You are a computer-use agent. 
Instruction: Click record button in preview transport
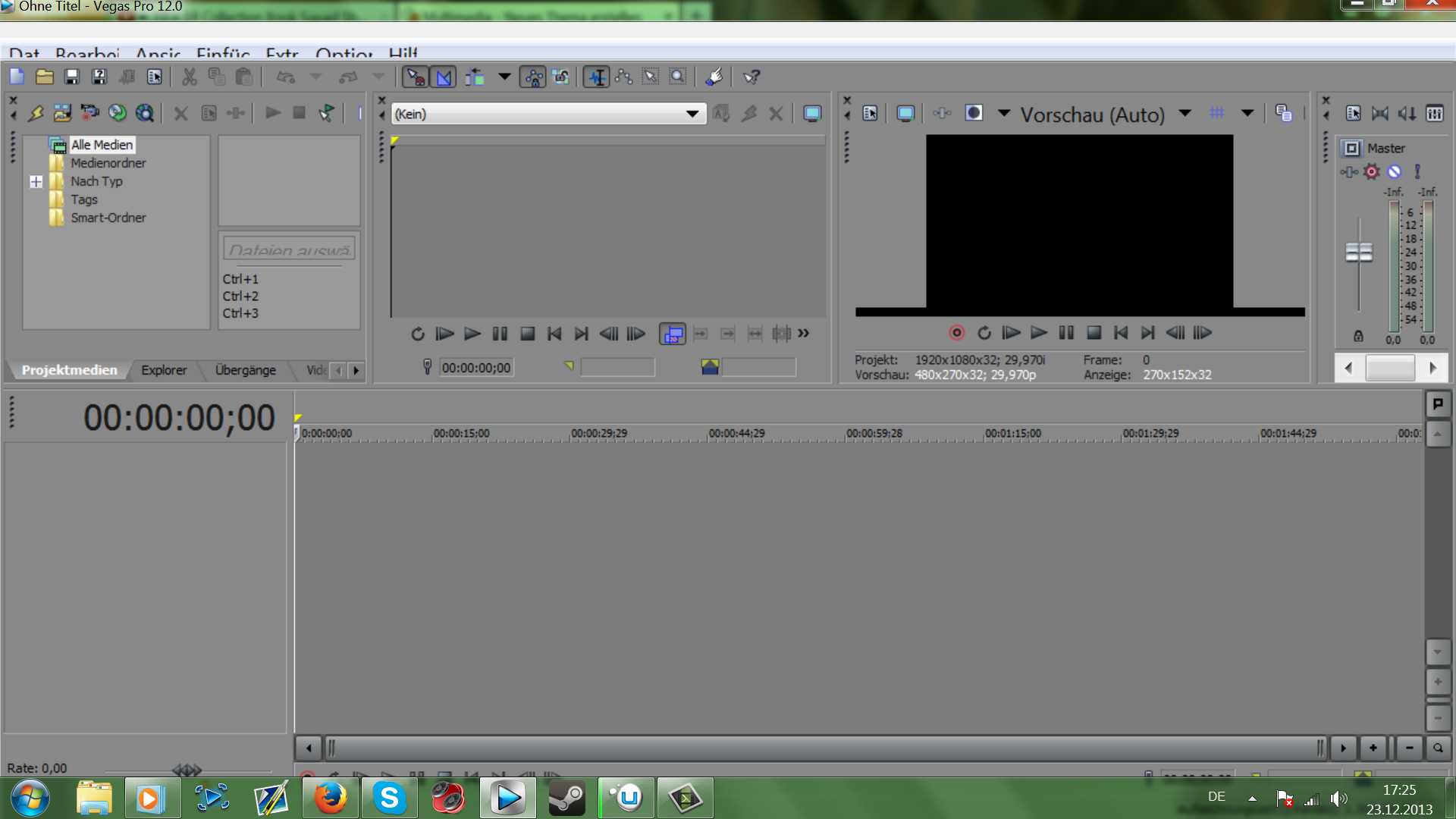(956, 333)
